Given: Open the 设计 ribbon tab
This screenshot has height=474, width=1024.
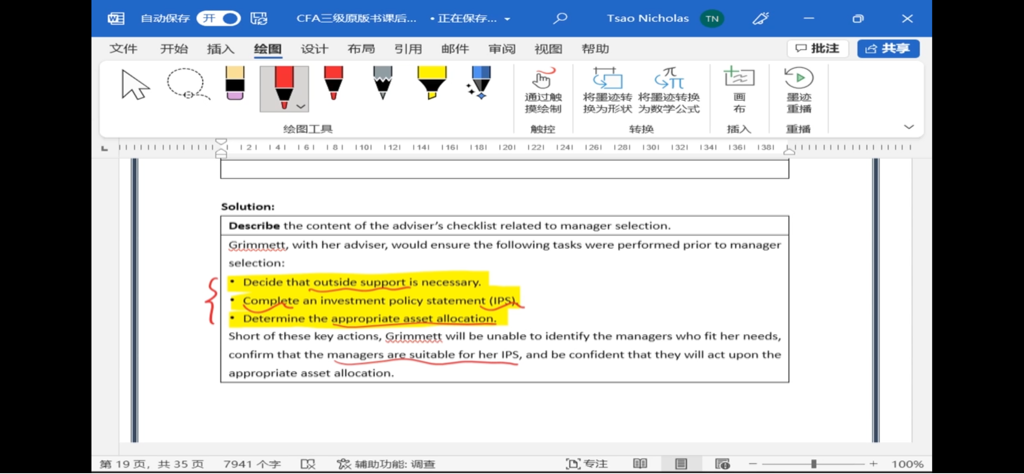Looking at the screenshot, I should (314, 49).
